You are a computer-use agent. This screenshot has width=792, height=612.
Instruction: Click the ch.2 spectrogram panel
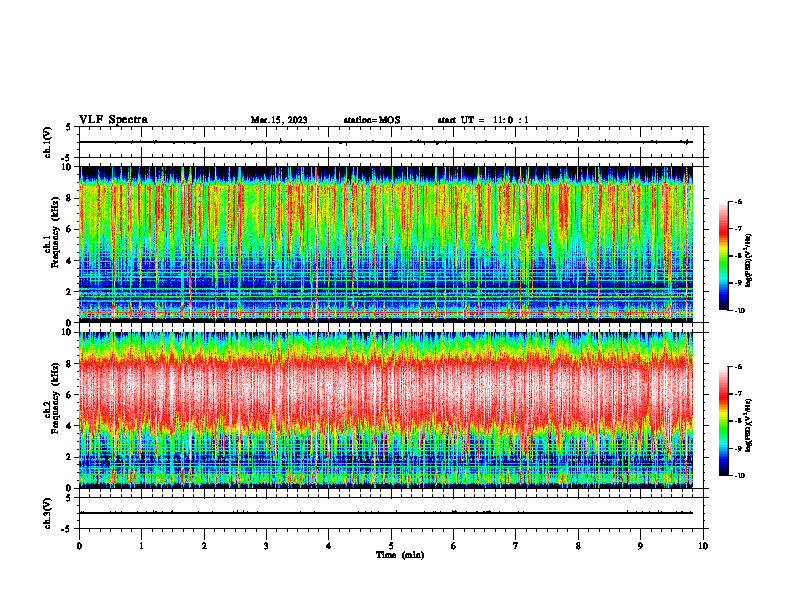tap(386, 410)
